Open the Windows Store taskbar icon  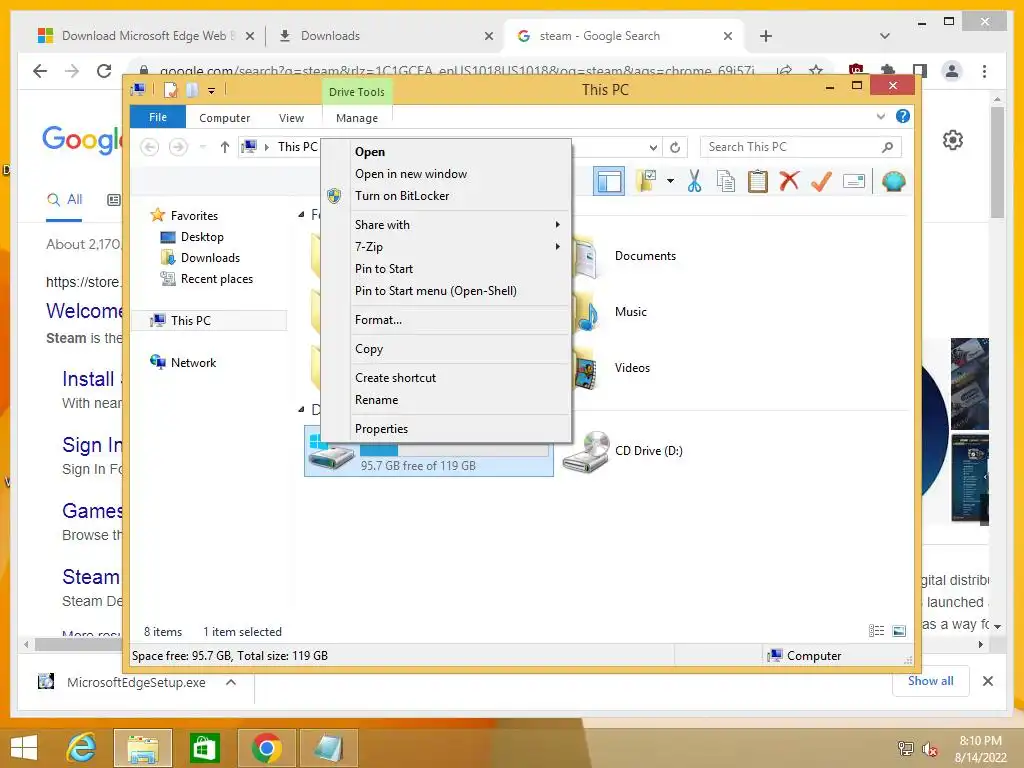point(204,748)
